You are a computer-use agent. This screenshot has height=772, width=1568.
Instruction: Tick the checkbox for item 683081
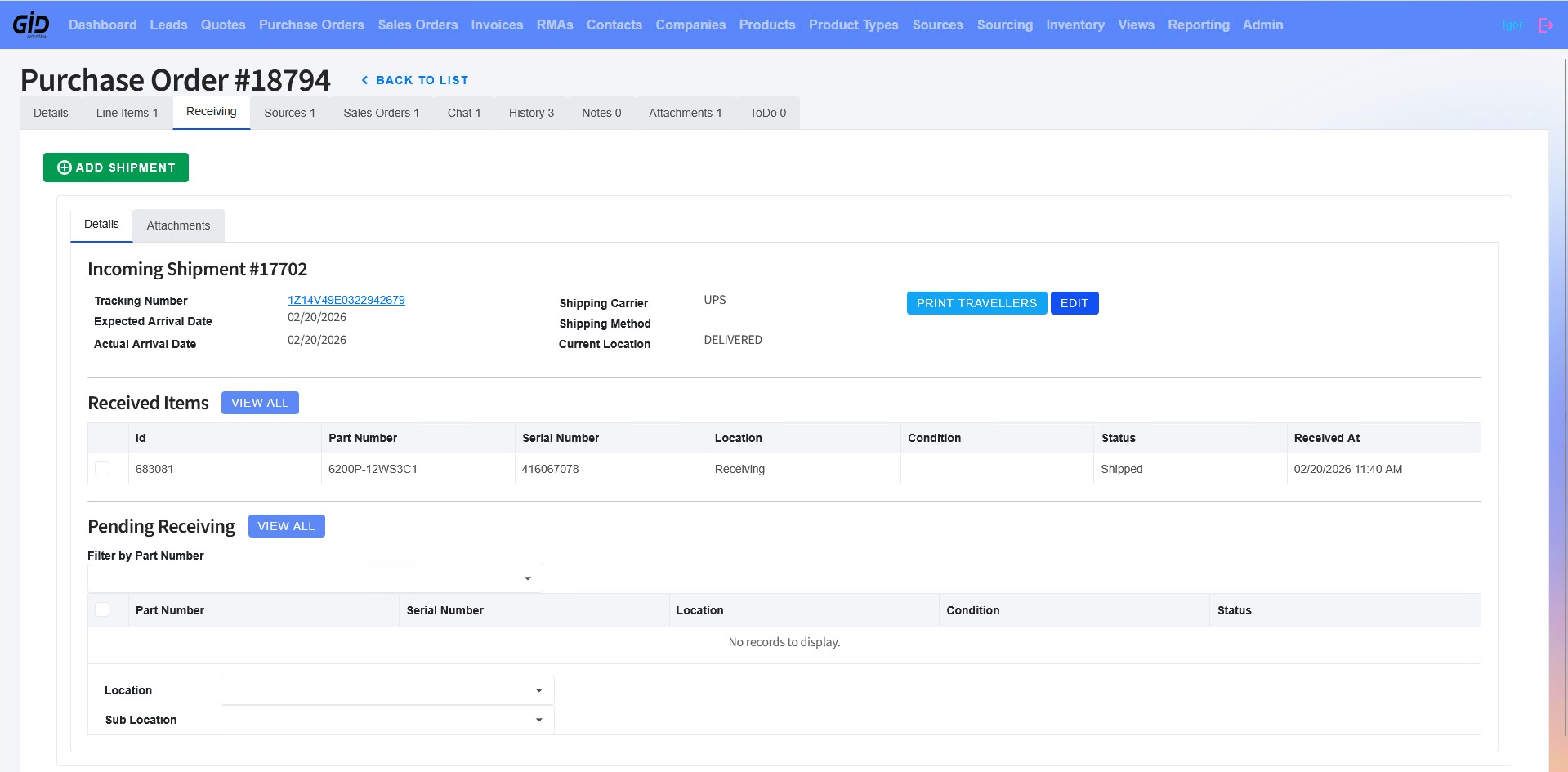pyautogui.click(x=102, y=468)
